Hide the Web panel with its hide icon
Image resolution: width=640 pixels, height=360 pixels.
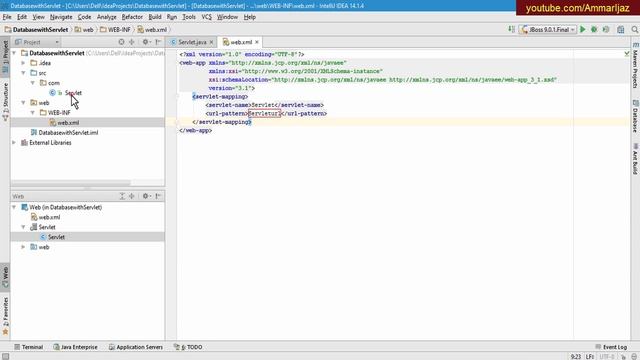click(158, 196)
